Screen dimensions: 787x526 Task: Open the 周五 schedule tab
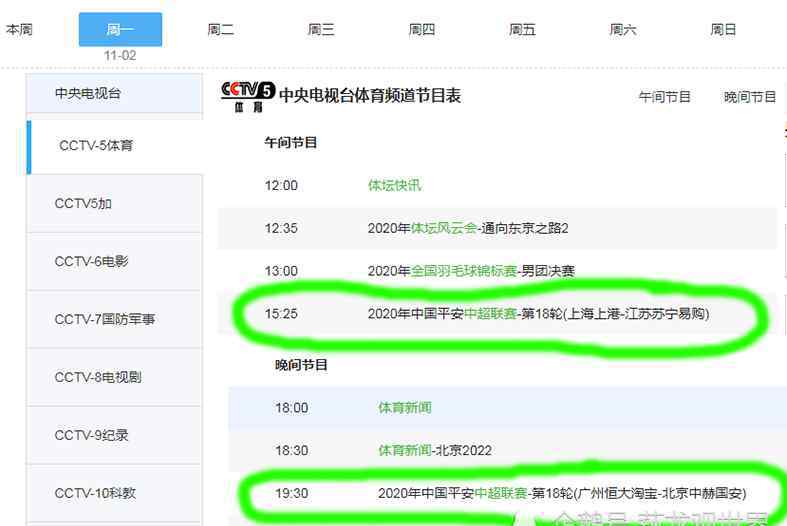pos(522,30)
